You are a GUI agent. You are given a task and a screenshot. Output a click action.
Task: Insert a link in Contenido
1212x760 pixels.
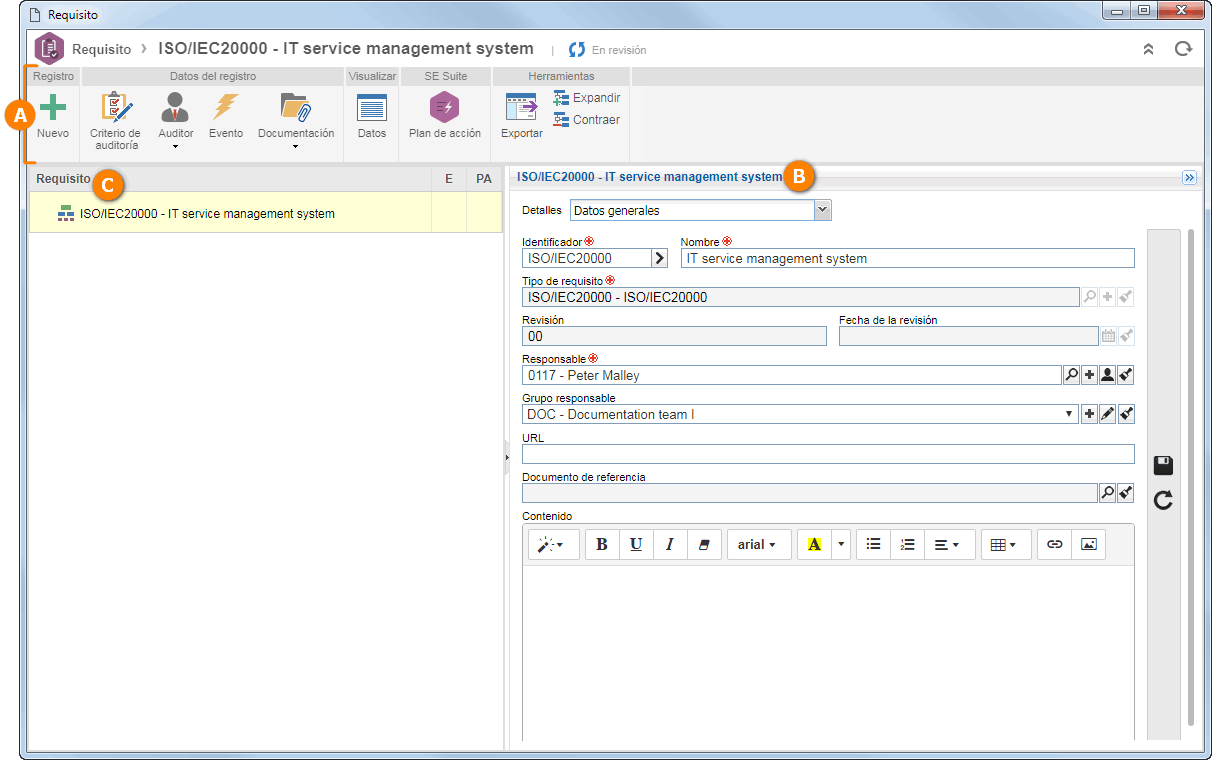tap(1054, 544)
